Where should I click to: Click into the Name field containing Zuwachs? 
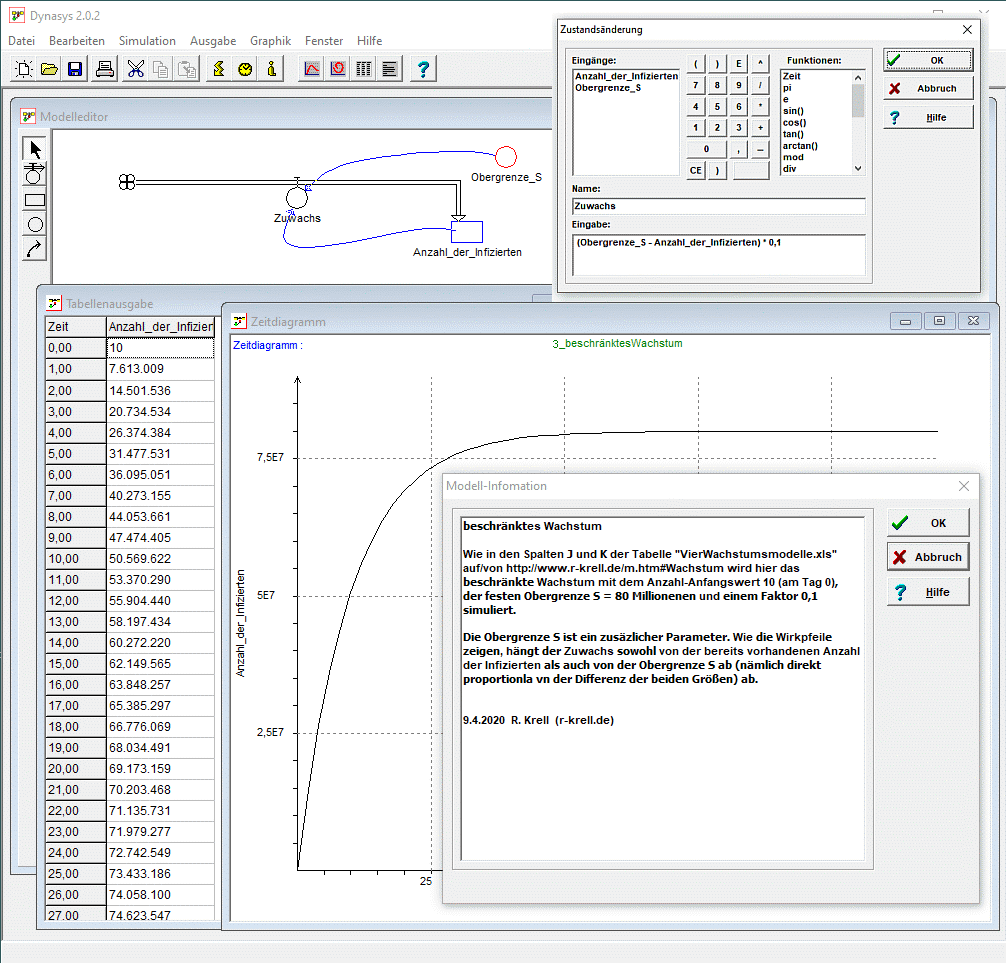(x=718, y=206)
